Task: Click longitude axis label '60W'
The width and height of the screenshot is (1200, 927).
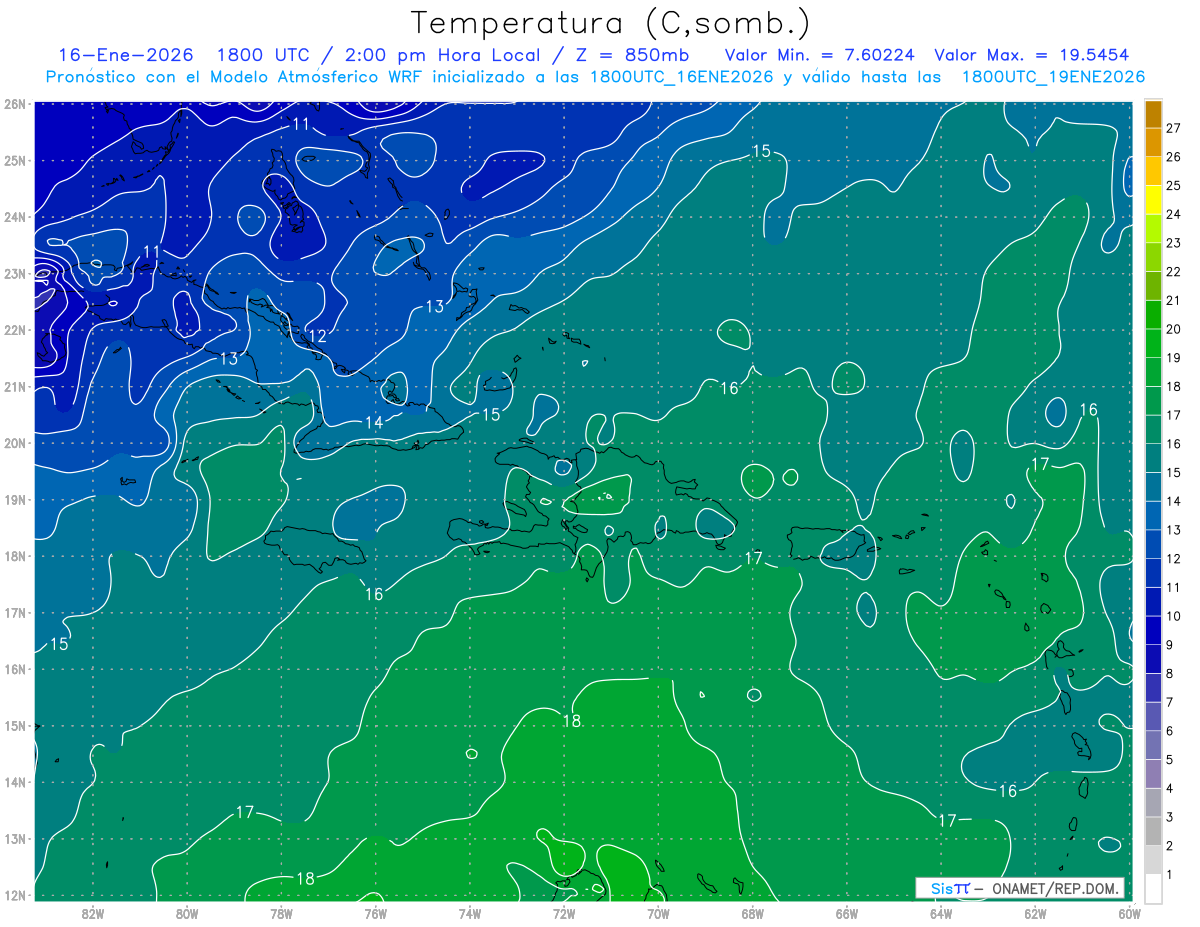Action: (1129, 913)
